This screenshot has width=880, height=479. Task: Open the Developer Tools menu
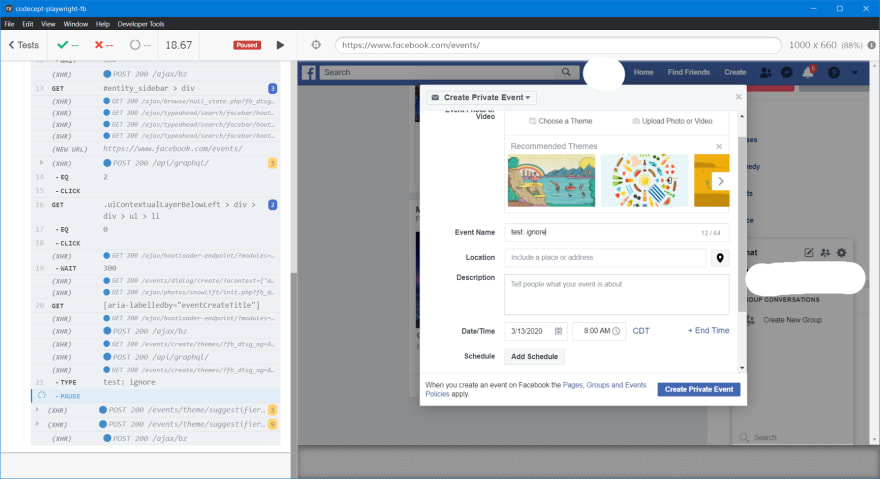[x=141, y=24]
